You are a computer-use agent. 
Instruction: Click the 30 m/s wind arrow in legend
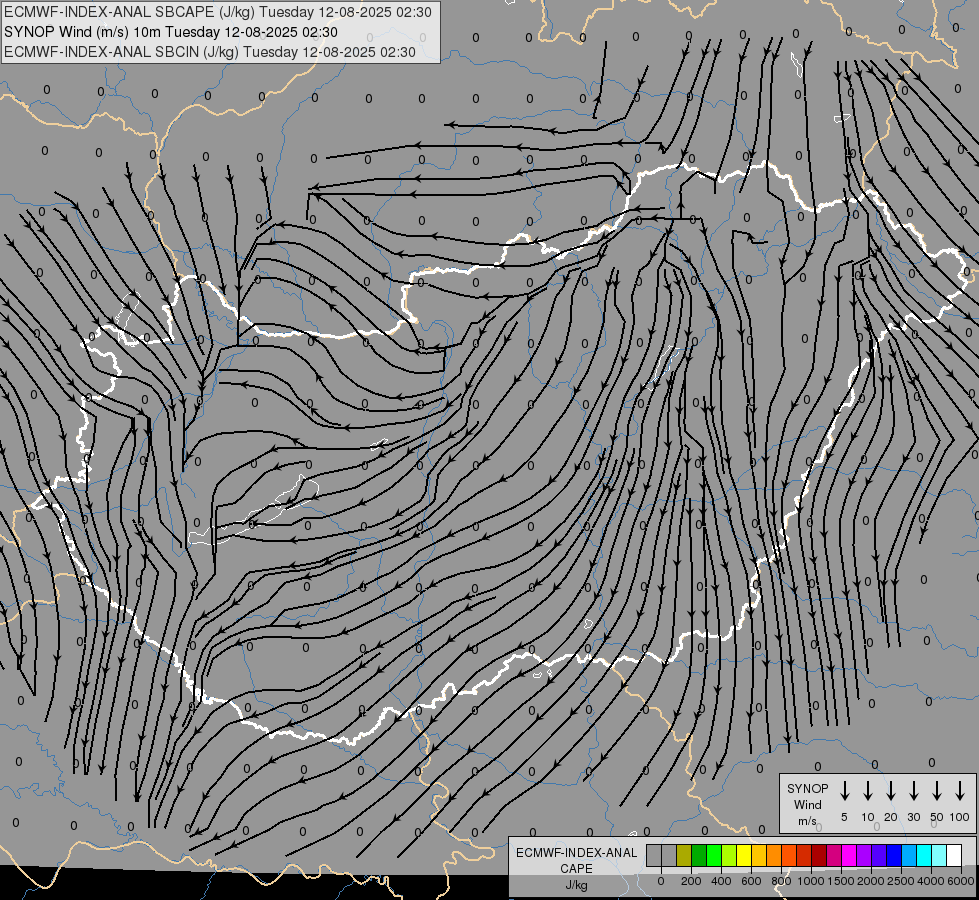point(914,791)
